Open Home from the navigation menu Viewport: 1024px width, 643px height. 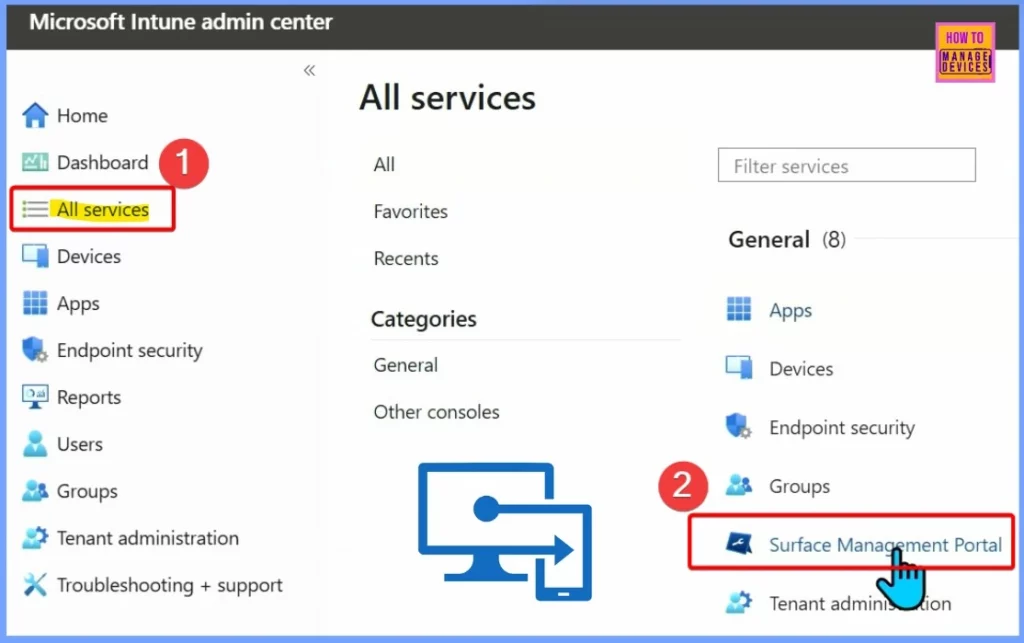(82, 116)
